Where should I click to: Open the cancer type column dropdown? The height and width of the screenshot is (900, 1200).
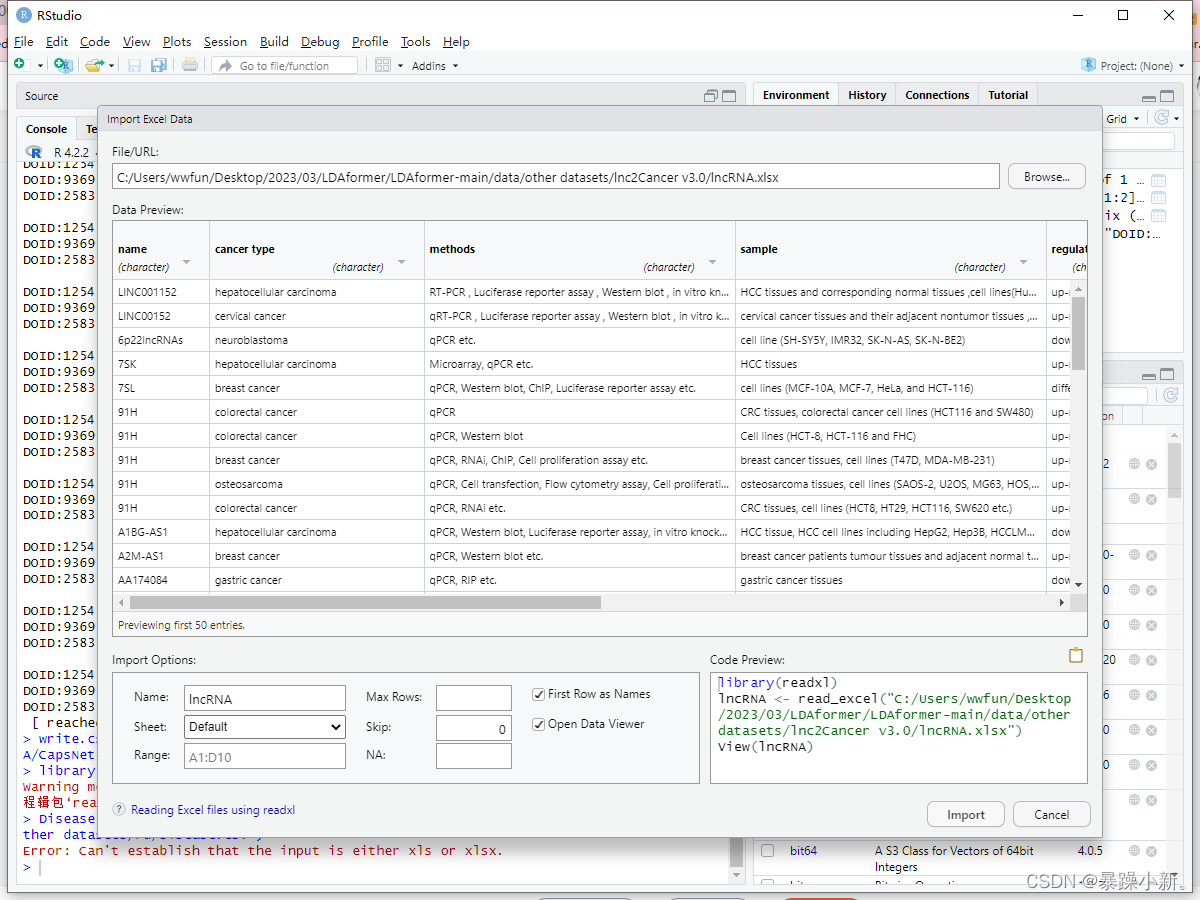coord(402,264)
